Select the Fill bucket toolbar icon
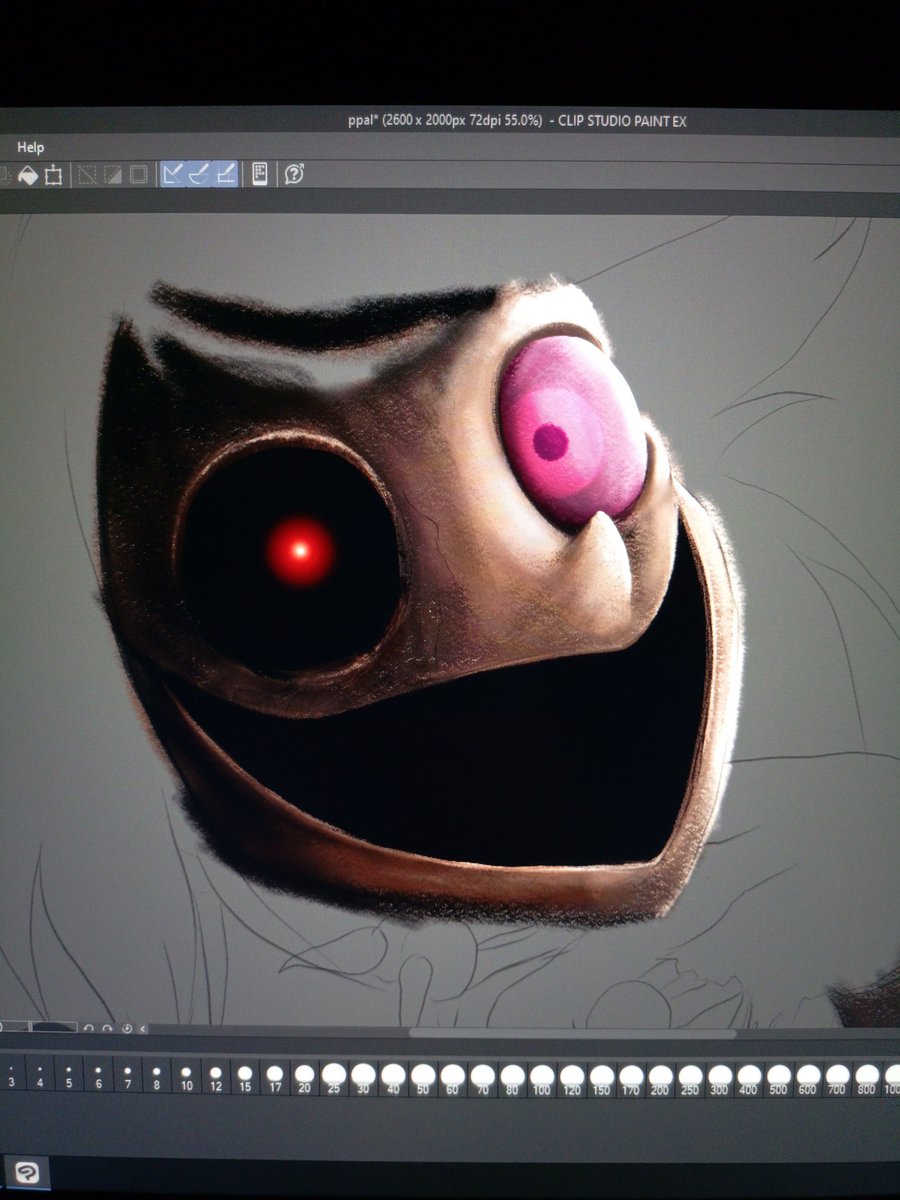The height and width of the screenshot is (1200, 900). click(x=28, y=175)
